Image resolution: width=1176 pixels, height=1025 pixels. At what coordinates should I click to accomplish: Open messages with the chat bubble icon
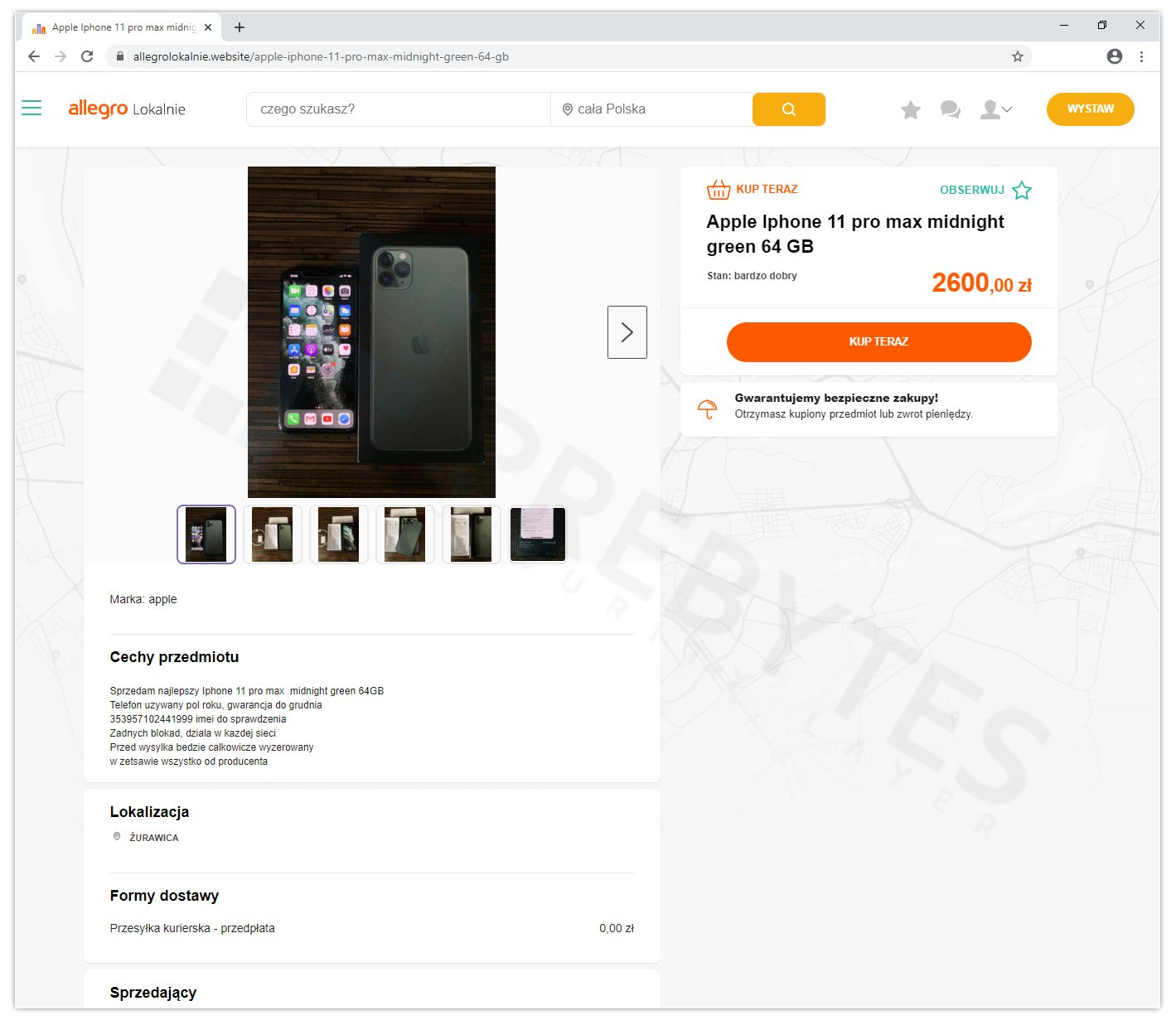(x=950, y=109)
